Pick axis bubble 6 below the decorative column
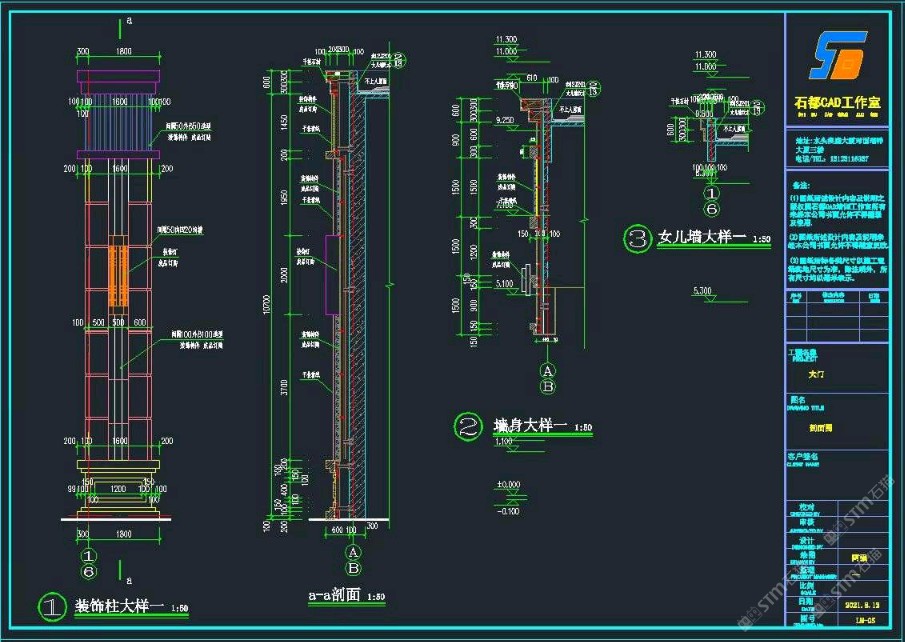 (x=88, y=570)
